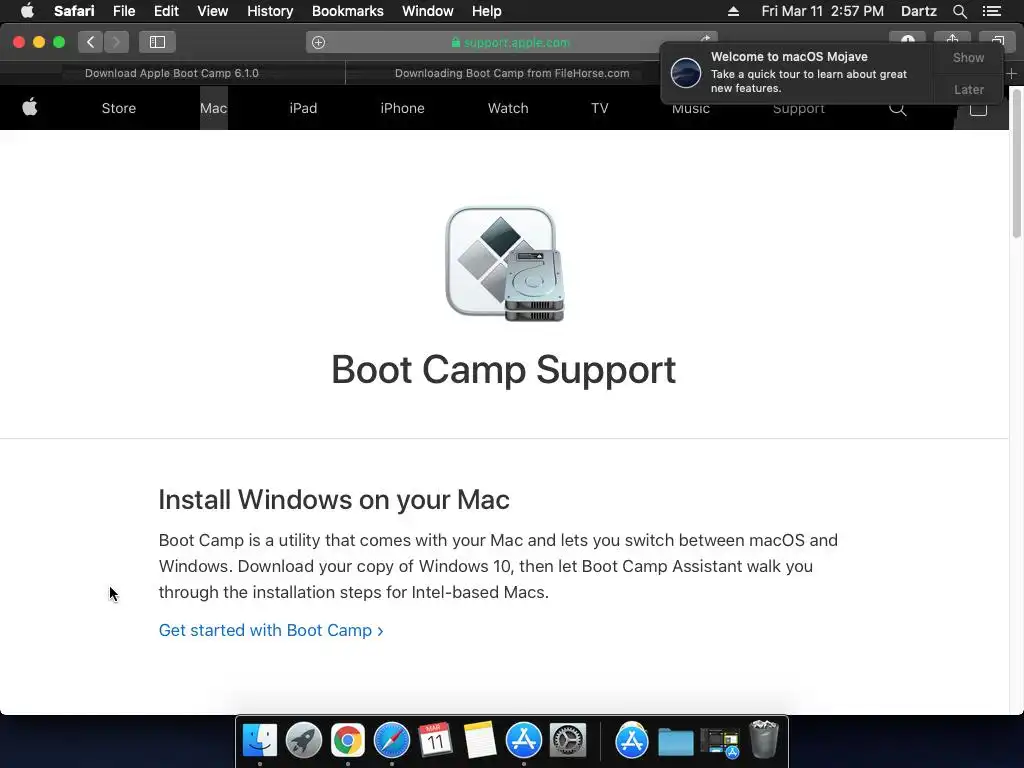Open System Preferences from the Dock
This screenshot has height=768, width=1024.
(568, 741)
